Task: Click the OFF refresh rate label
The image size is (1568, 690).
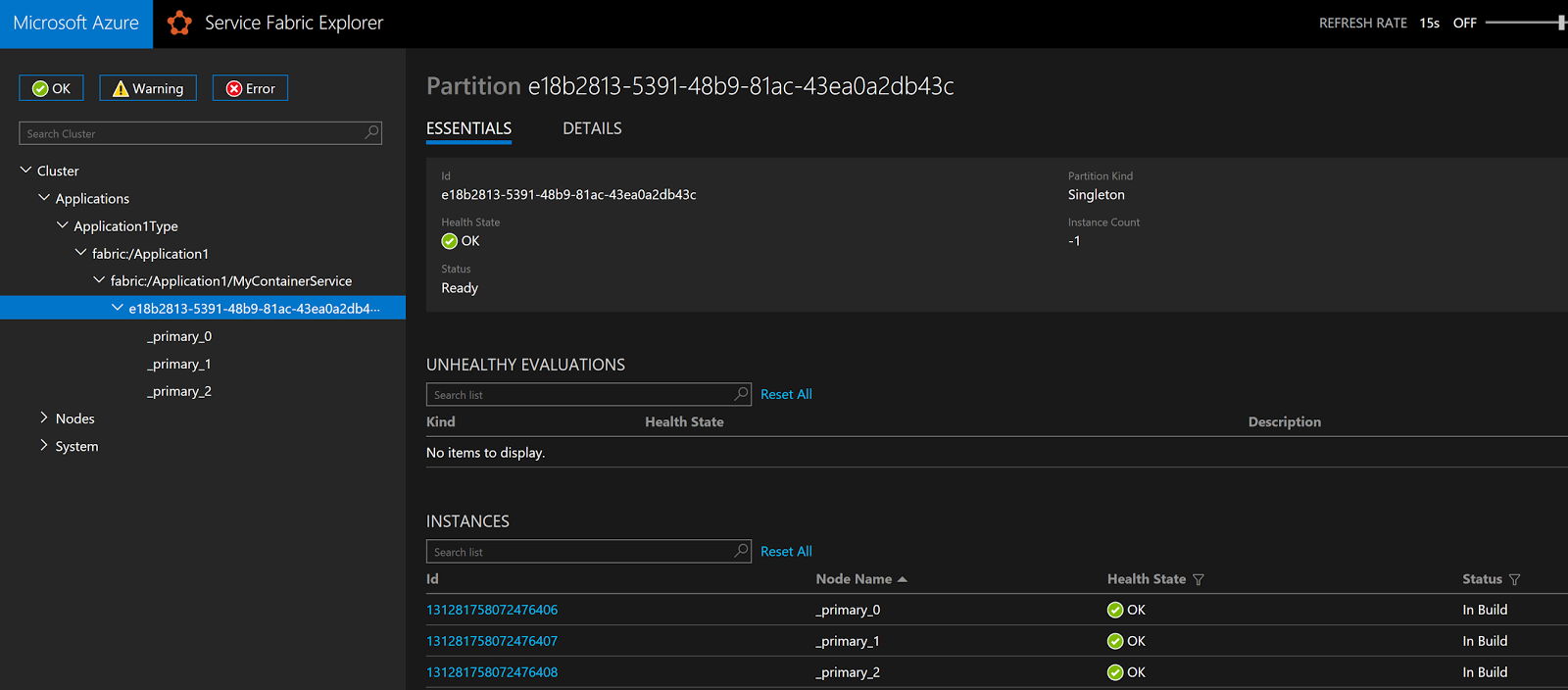Action: click(1464, 23)
